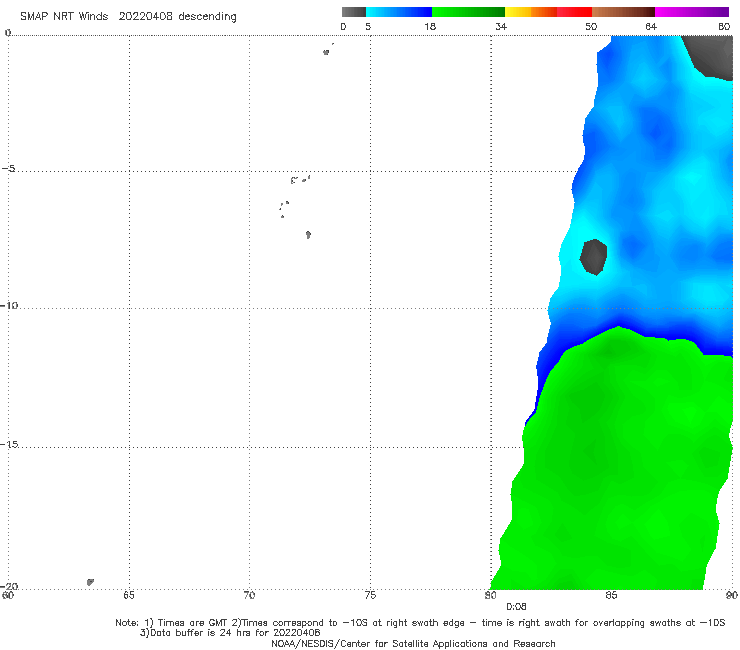This screenshot has width=740, height=650.
Task: Click the longitude label '75'
Action: click(370, 595)
